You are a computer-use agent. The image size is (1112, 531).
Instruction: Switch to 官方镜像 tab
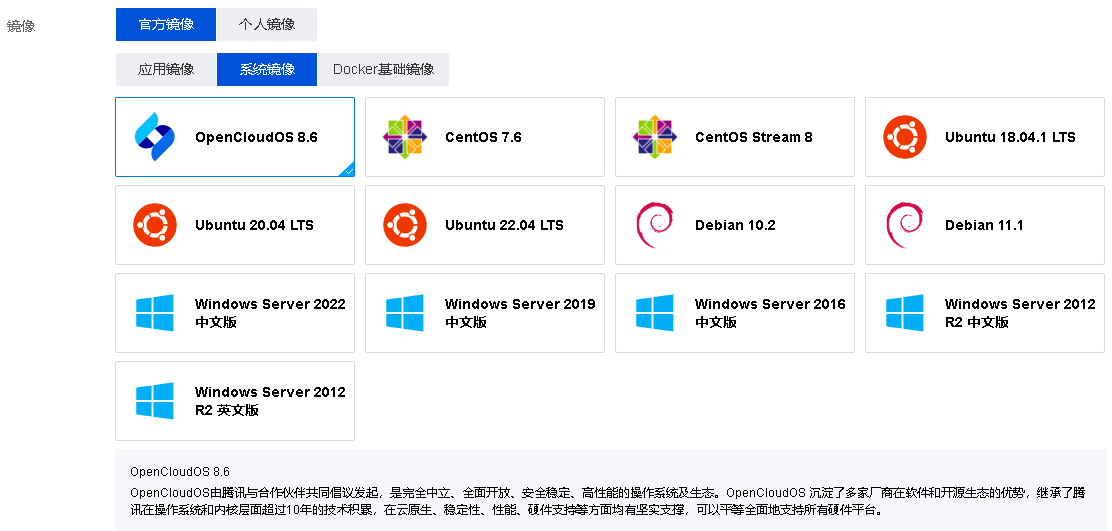pos(166,24)
